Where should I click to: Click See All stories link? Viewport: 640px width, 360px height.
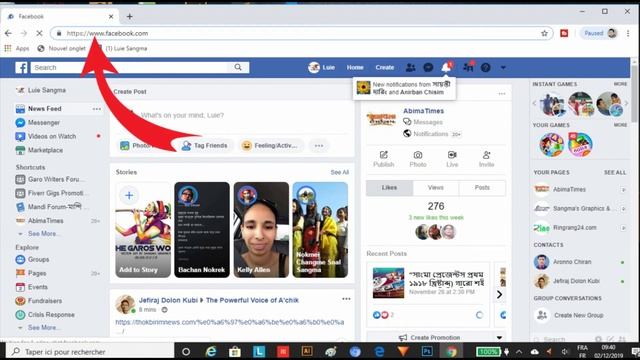point(340,172)
